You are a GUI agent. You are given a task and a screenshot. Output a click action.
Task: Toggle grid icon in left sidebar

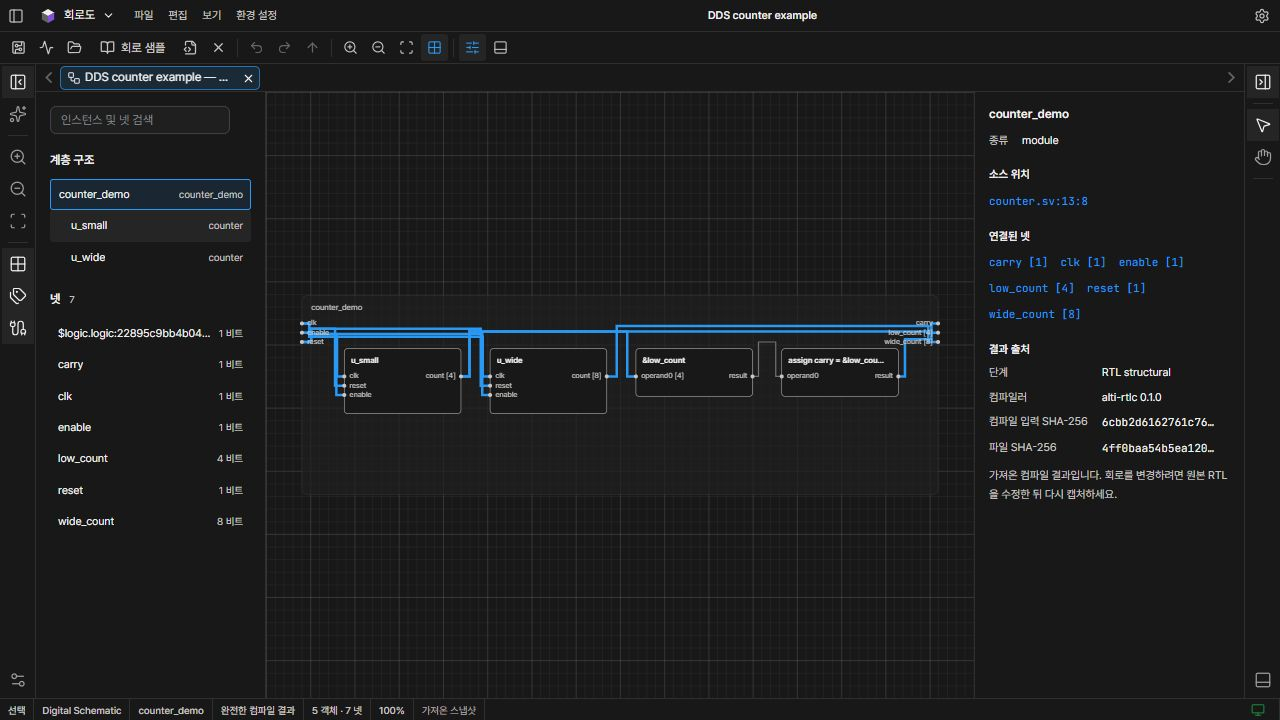pyautogui.click(x=18, y=264)
